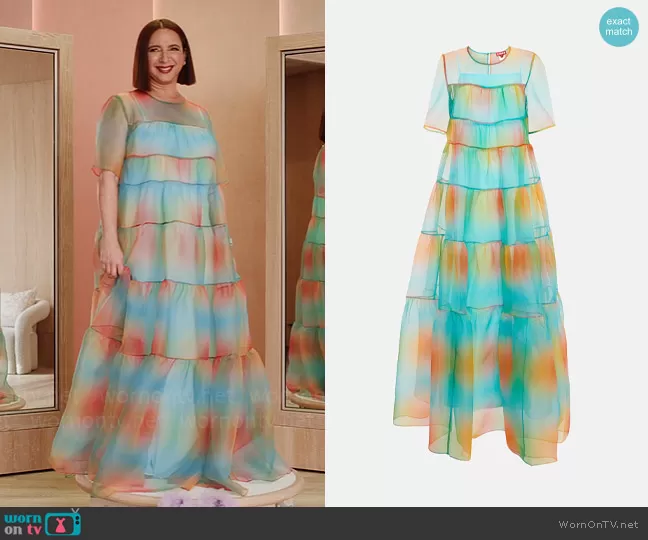Open the WornOnTV logo in the bottom-left corner
648x540 pixels.
pos(42,522)
